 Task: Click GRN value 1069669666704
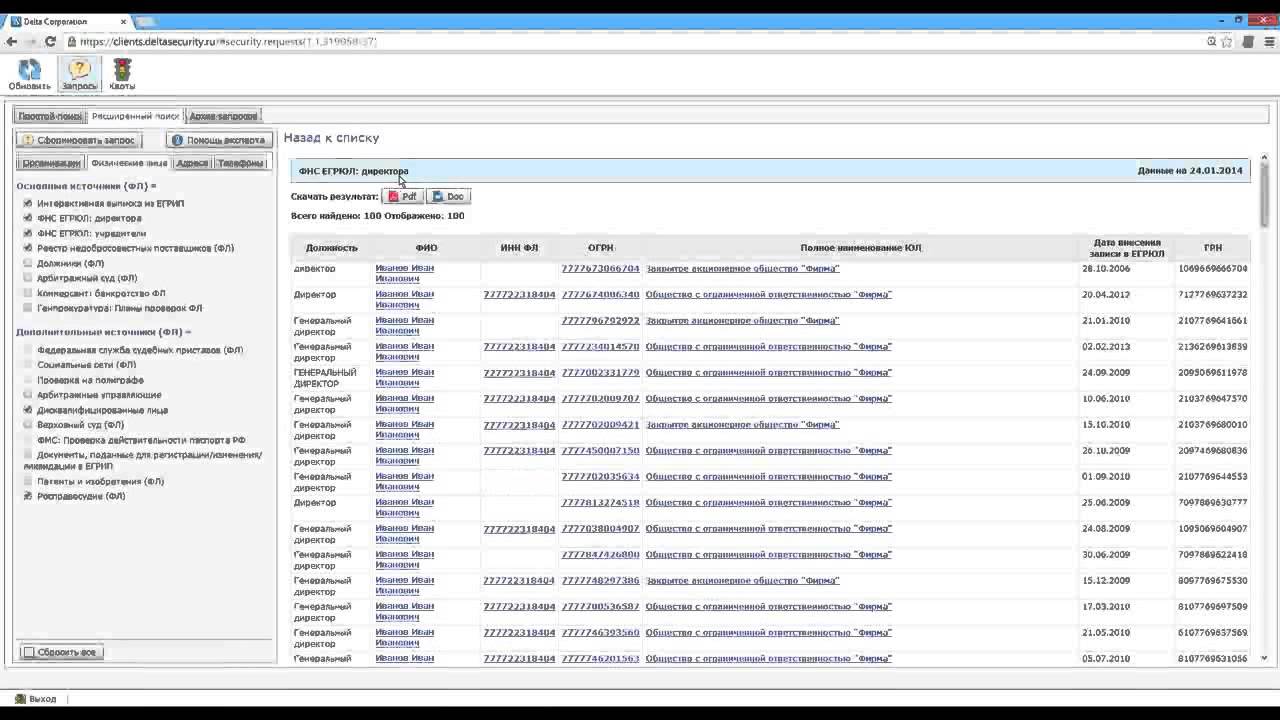tap(1212, 269)
